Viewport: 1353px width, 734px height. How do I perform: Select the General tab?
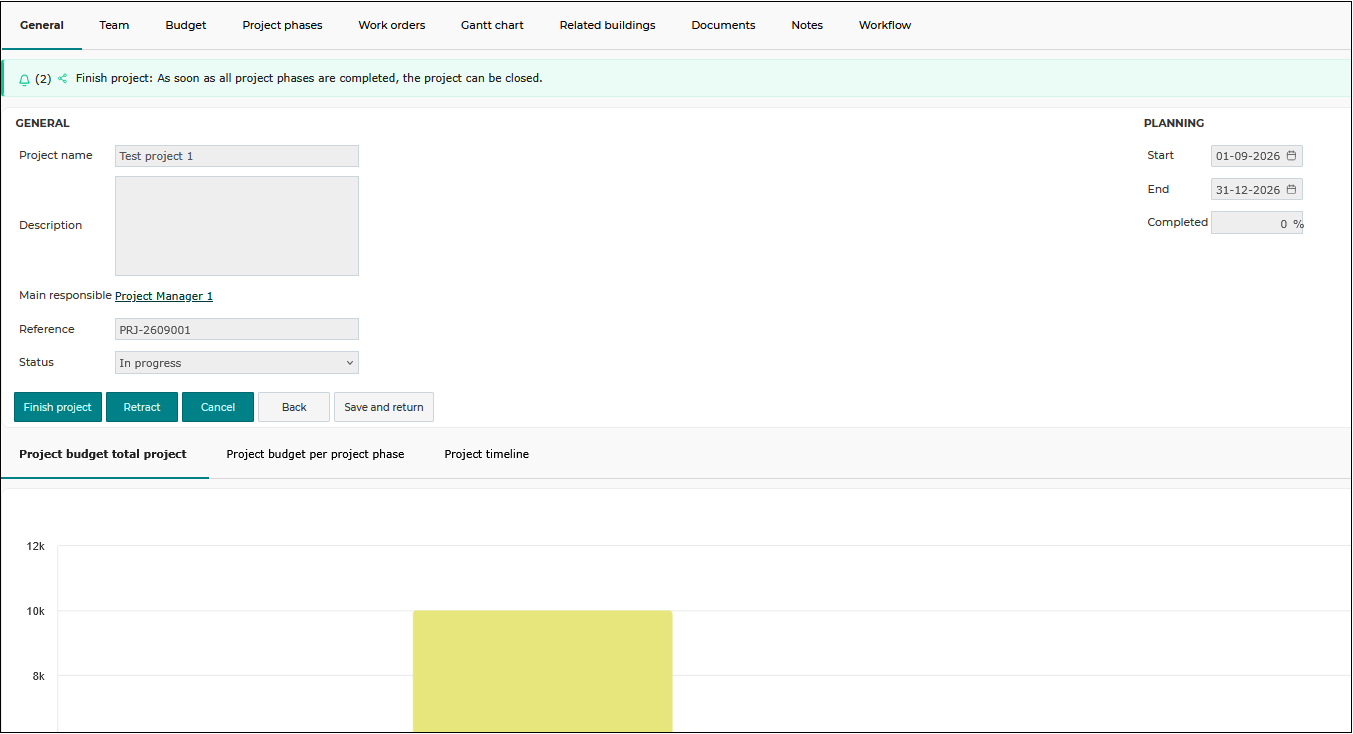tap(42, 25)
